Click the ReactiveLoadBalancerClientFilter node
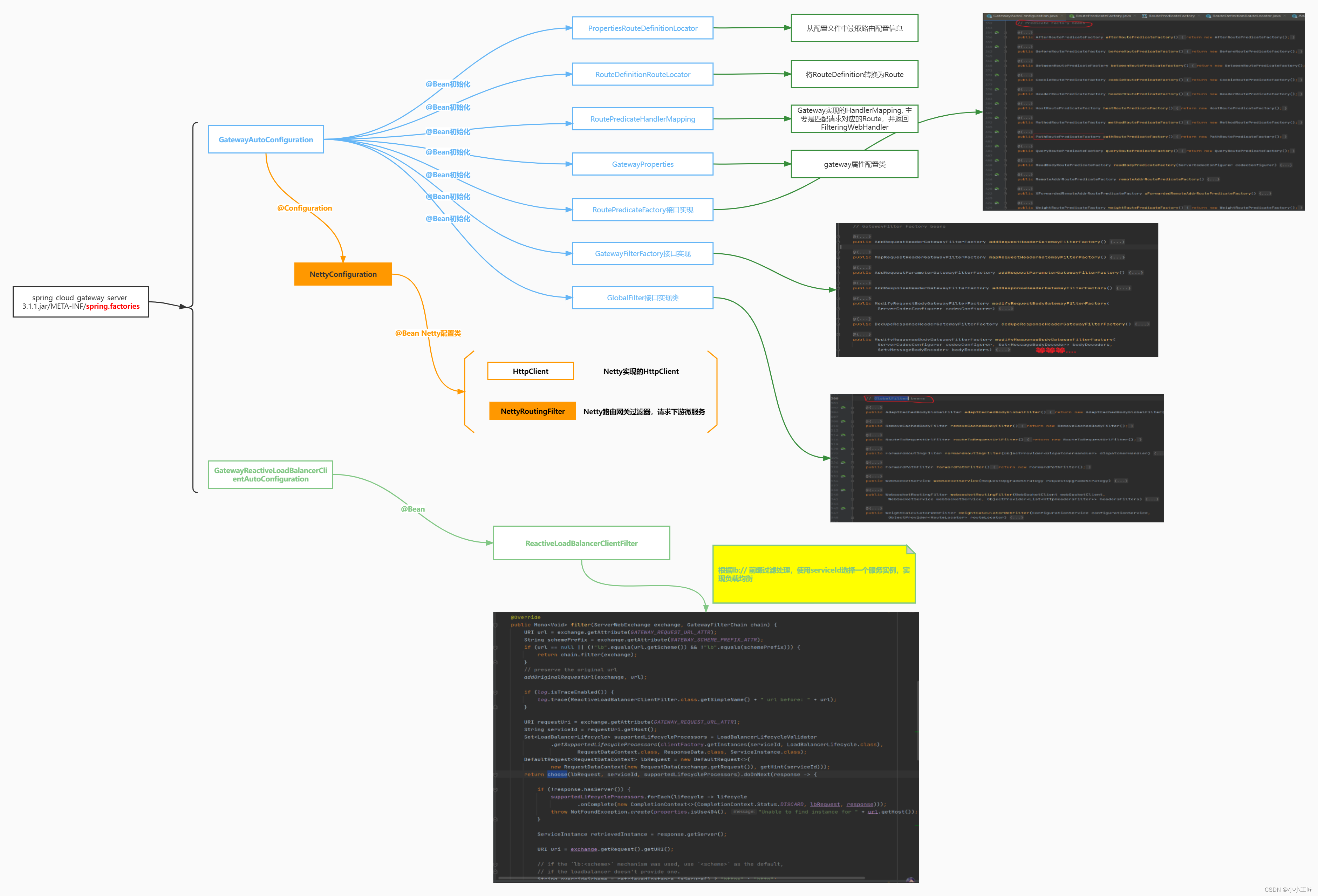 click(x=581, y=543)
